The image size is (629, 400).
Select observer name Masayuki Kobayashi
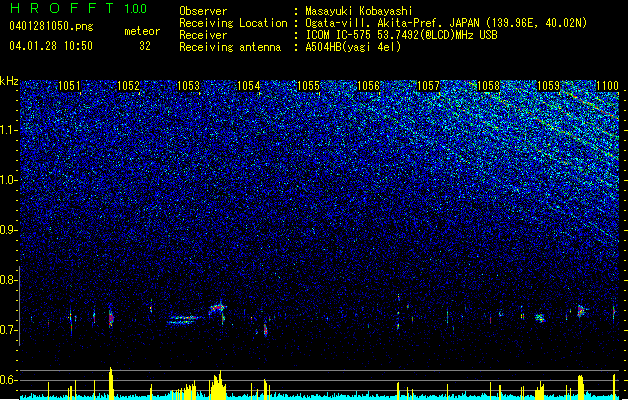tap(359, 11)
